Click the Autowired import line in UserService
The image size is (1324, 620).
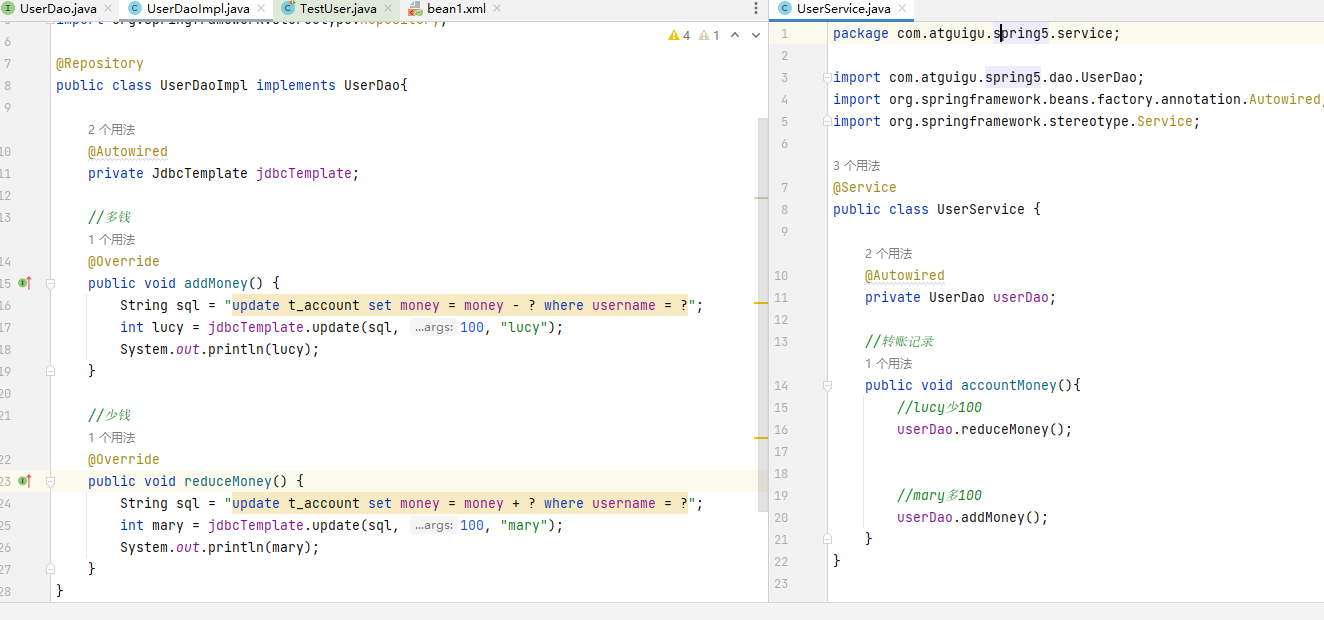pos(1078,99)
